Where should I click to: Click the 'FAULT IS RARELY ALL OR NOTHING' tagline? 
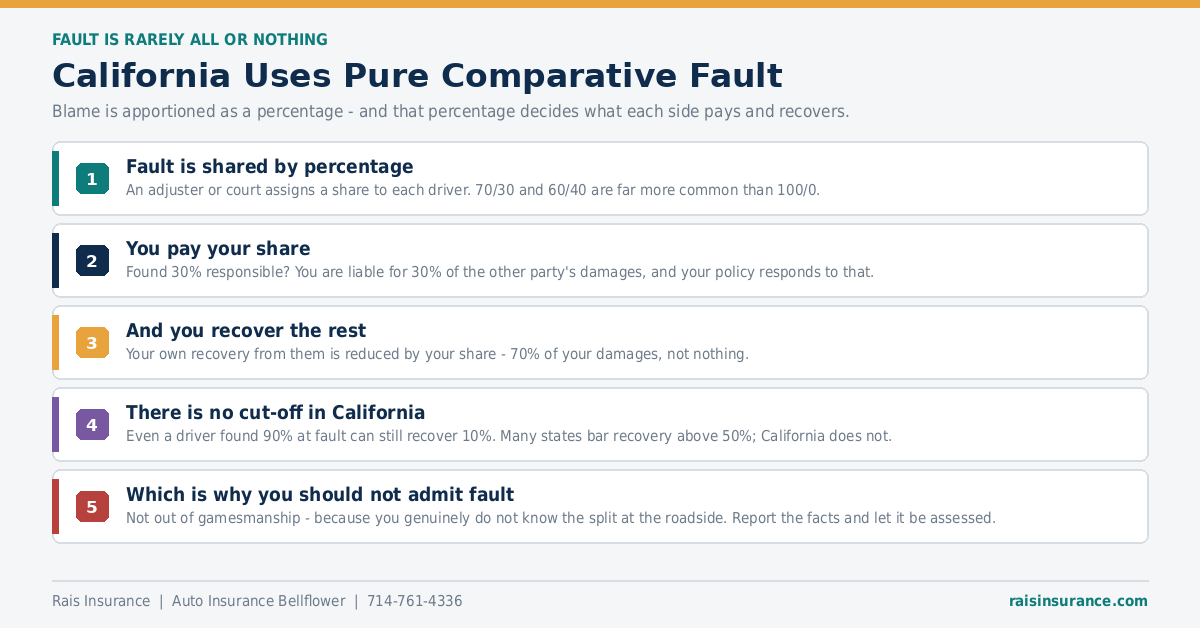click(x=190, y=40)
